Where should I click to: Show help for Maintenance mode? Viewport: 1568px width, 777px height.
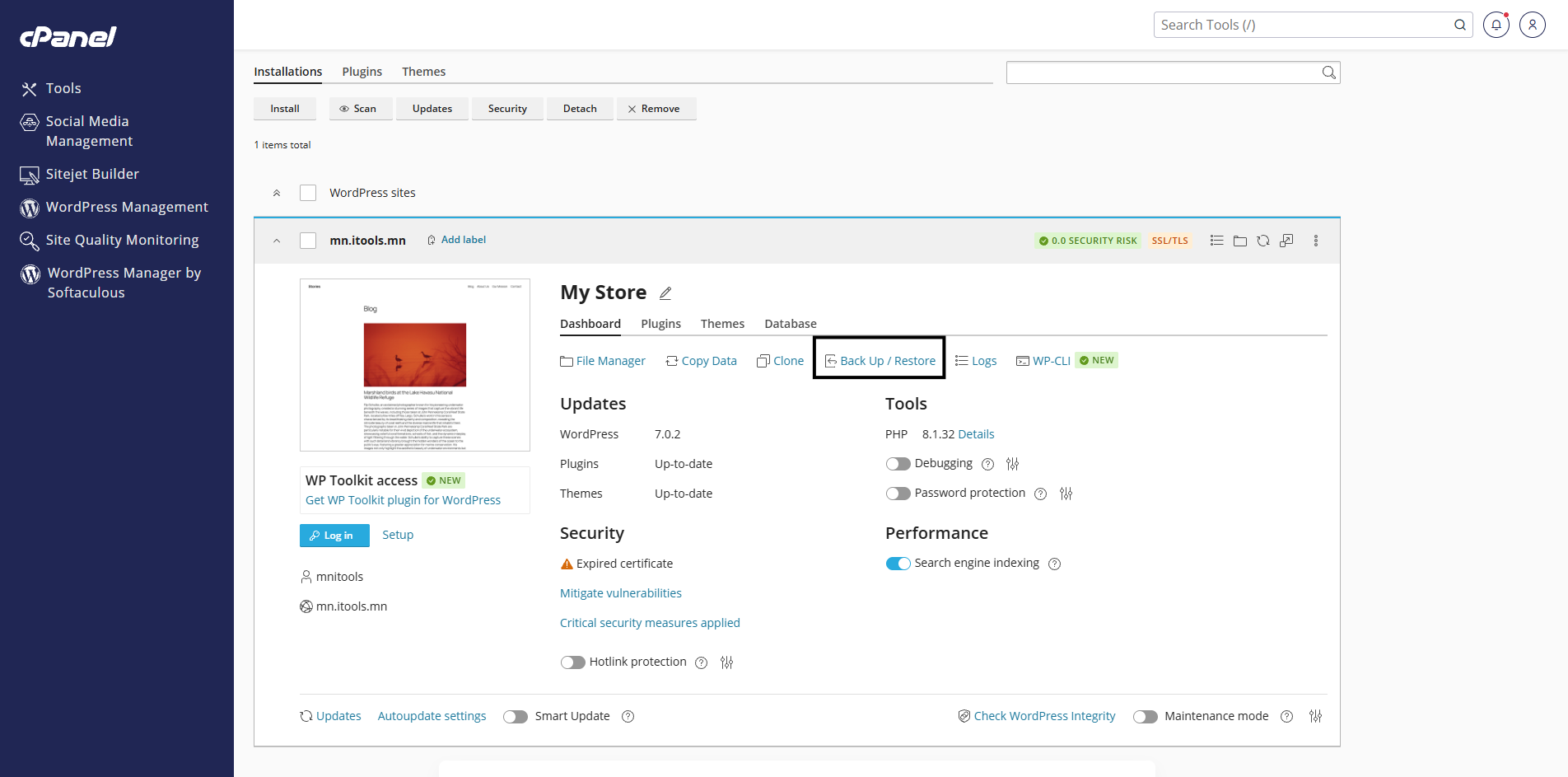coord(1287,716)
